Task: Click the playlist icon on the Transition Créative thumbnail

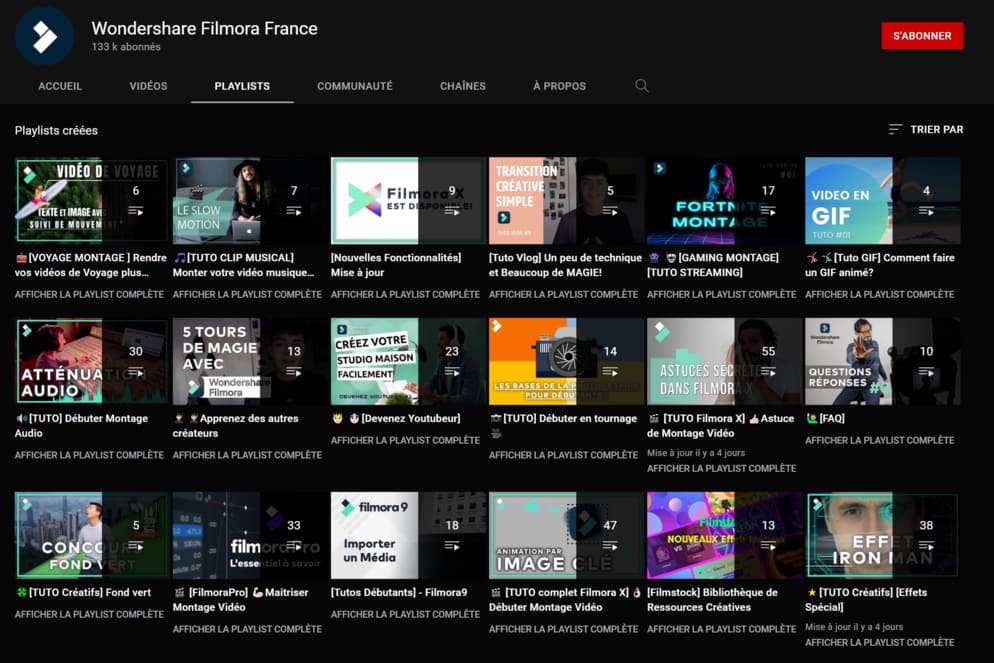Action: [x=610, y=211]
